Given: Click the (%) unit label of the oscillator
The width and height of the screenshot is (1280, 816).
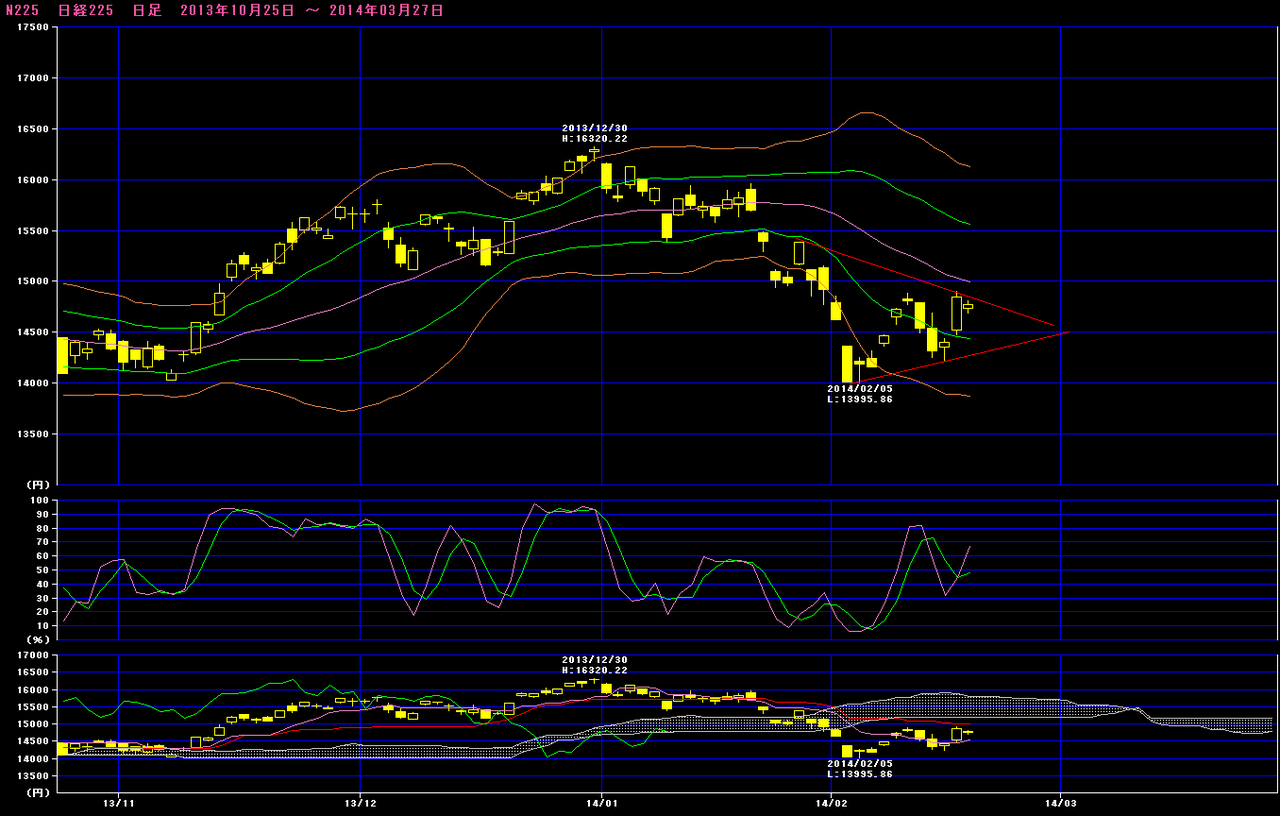Looking at the screenshot, I should [36, 639].
